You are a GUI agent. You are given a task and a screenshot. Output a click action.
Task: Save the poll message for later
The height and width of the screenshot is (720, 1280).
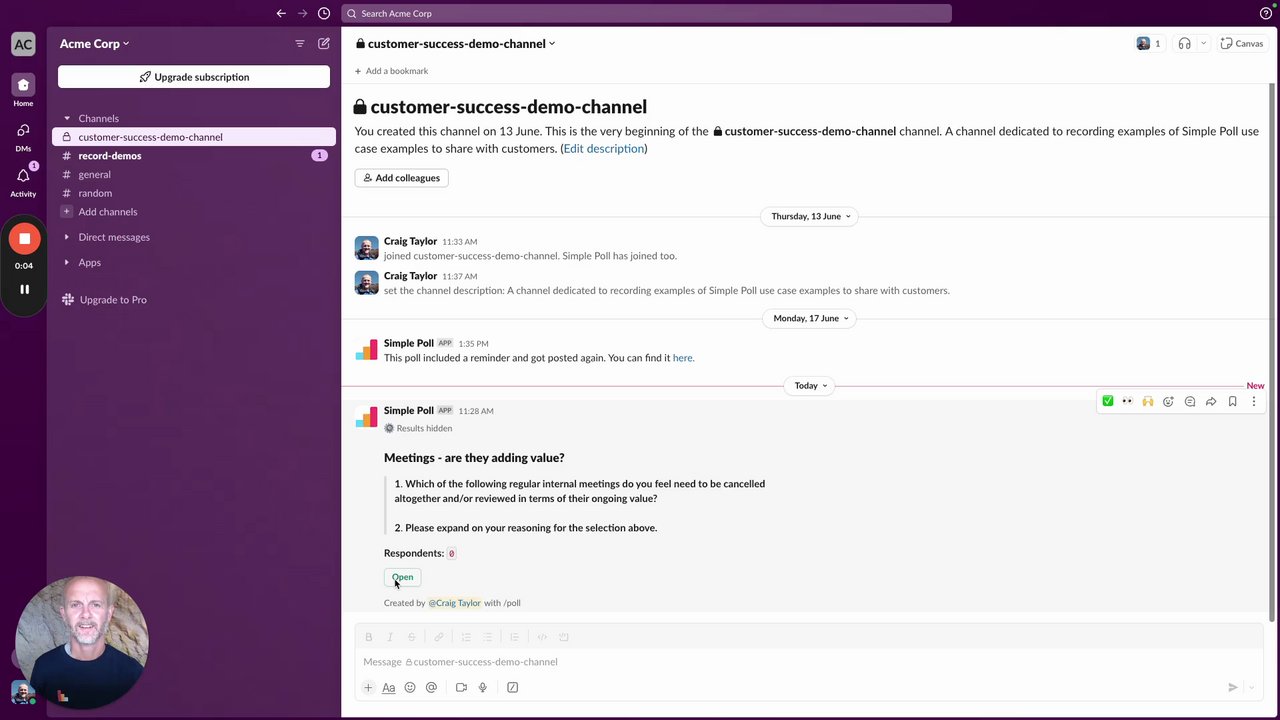1232,401
